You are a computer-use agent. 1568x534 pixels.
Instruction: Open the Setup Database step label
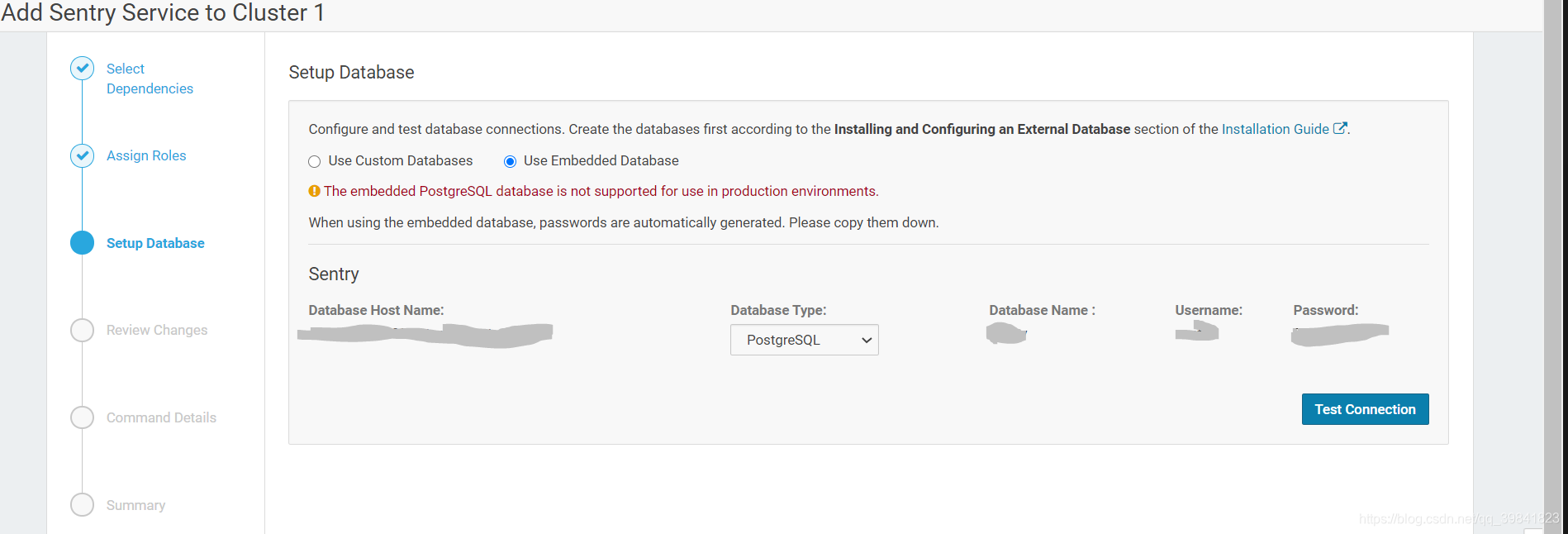pos(155,243)
